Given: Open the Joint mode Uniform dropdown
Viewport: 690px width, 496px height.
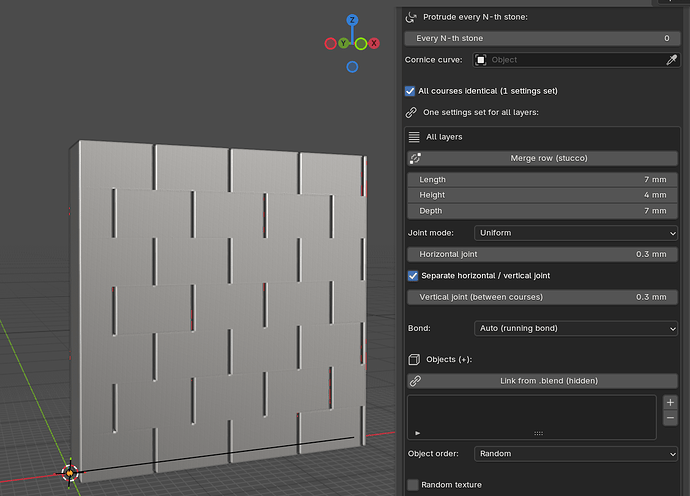Looking at the screenshot, I should pos(576,233).
